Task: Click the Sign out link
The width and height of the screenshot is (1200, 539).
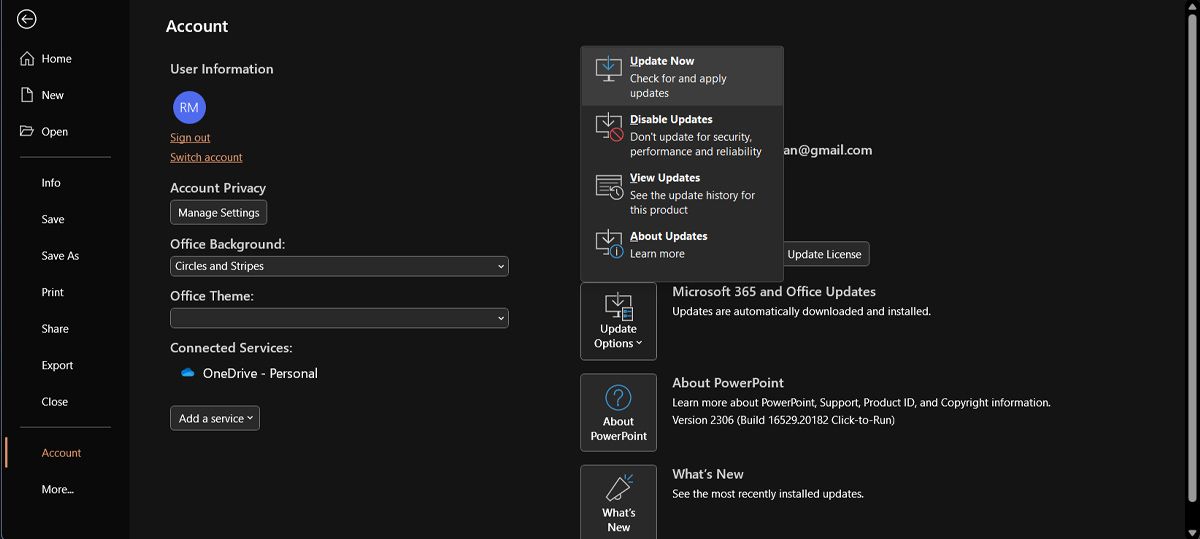Action: click(190, 138)
